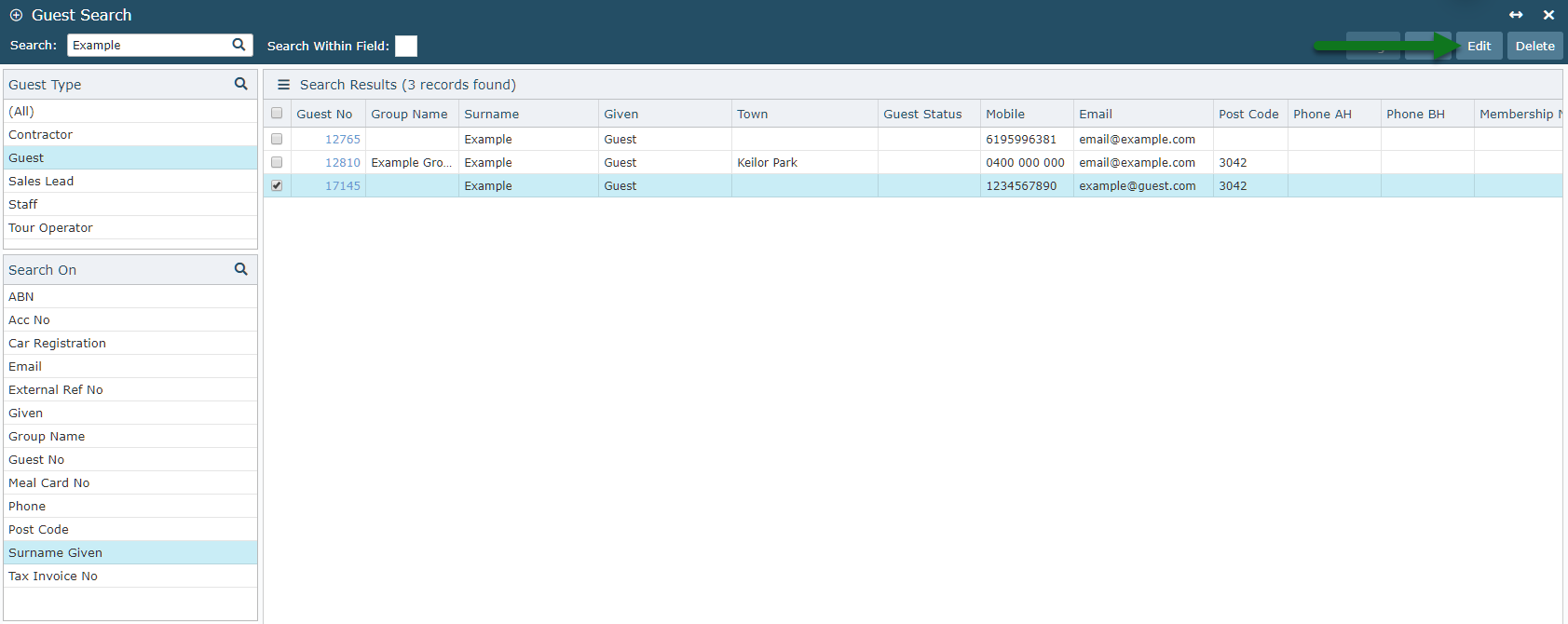
Task: Choose Surname Given search option
Action: tap(130, 552)
